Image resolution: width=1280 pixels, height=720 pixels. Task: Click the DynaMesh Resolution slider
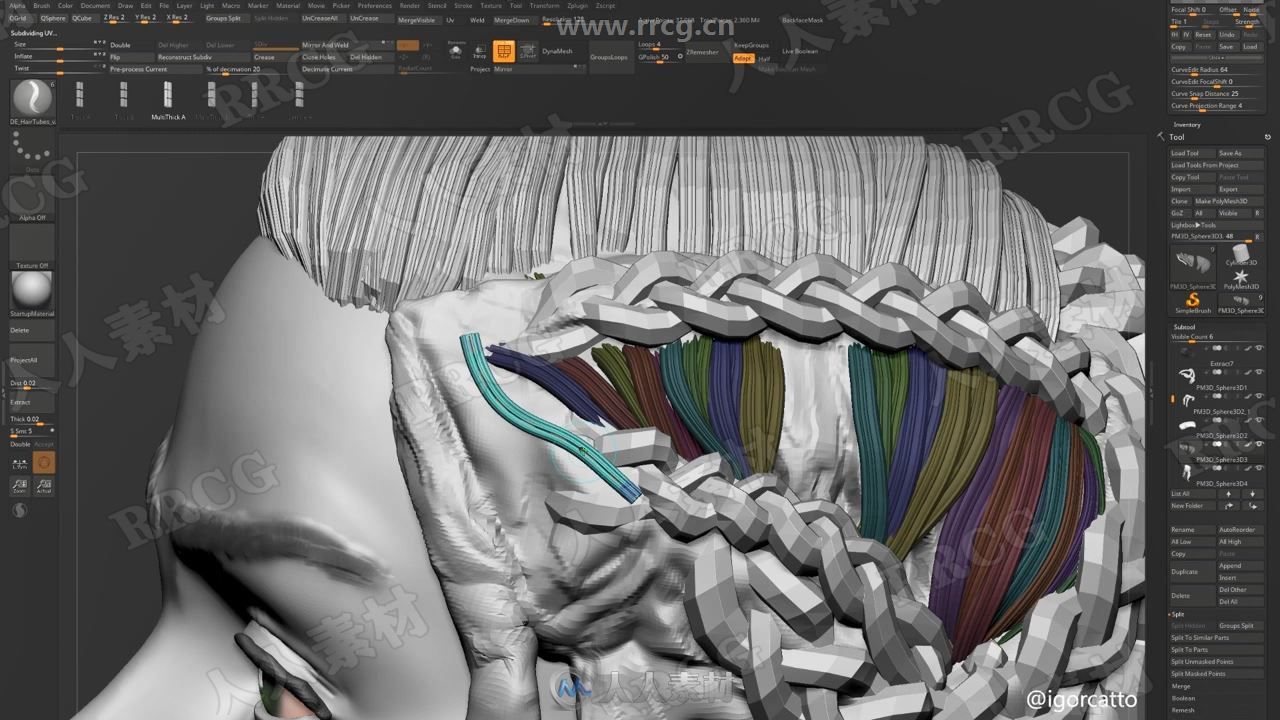click(x=562, y=19)
